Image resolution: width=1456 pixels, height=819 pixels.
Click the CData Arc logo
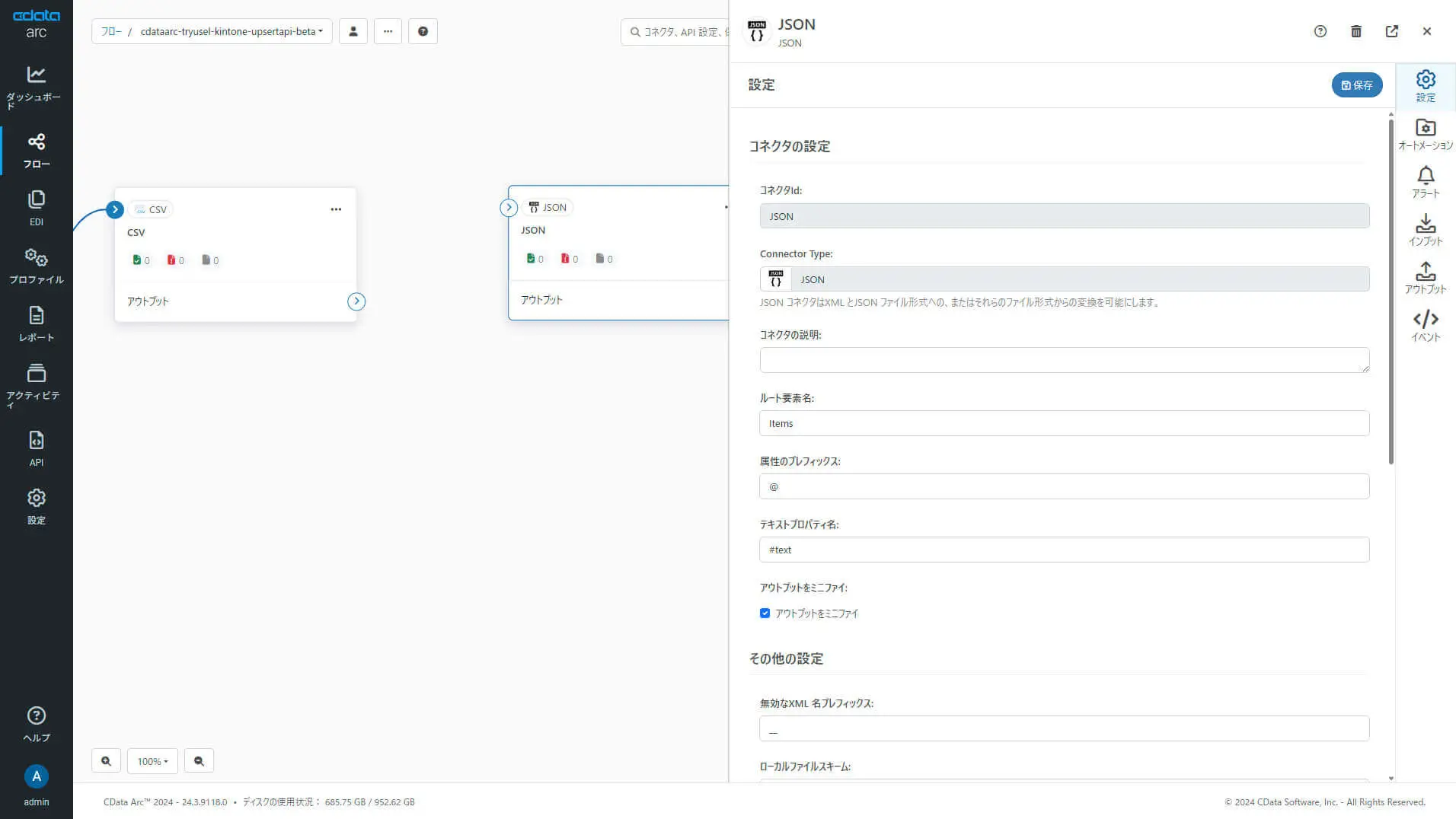36,24
